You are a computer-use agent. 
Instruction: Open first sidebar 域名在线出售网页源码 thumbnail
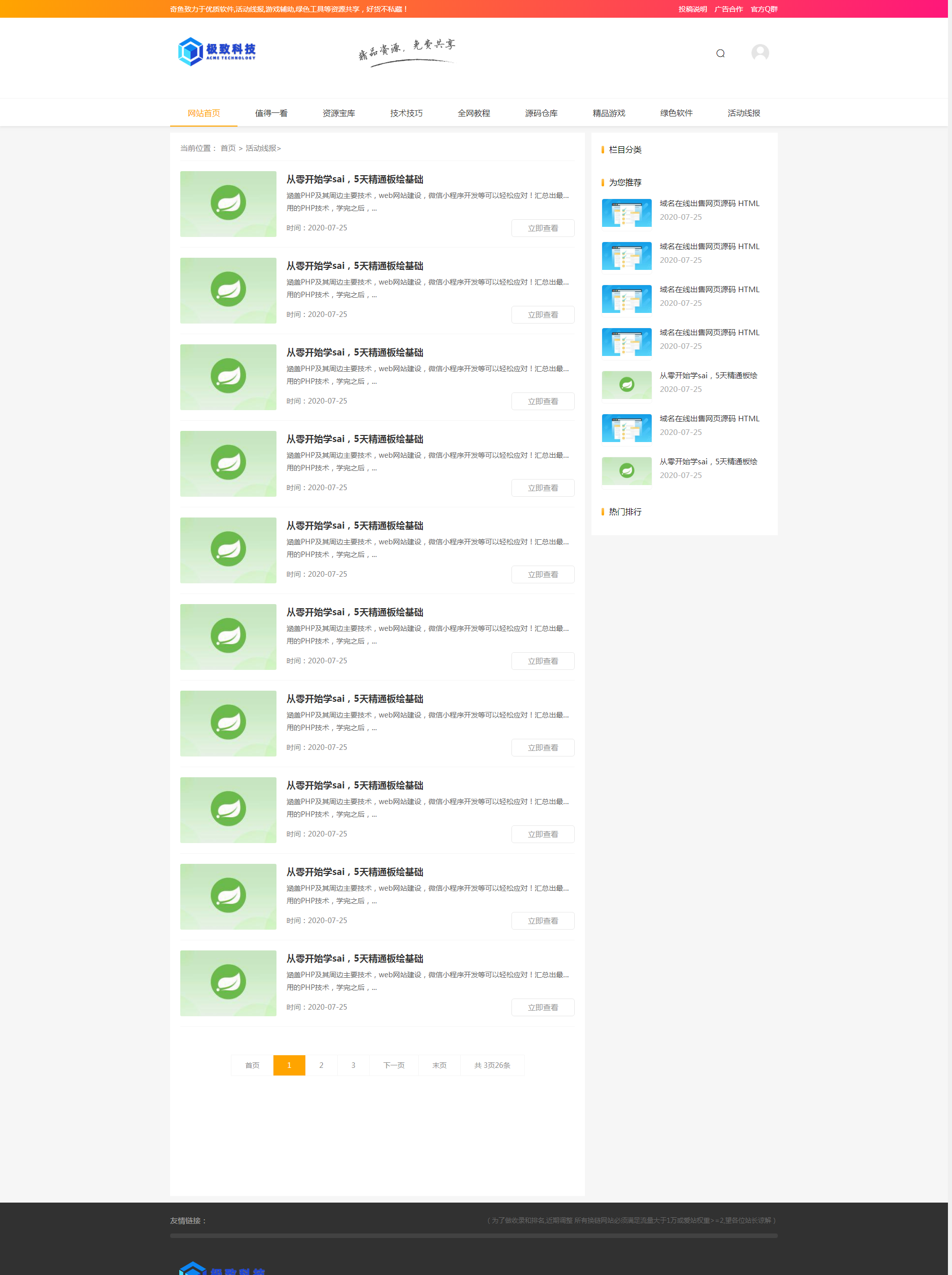[626, 213]
